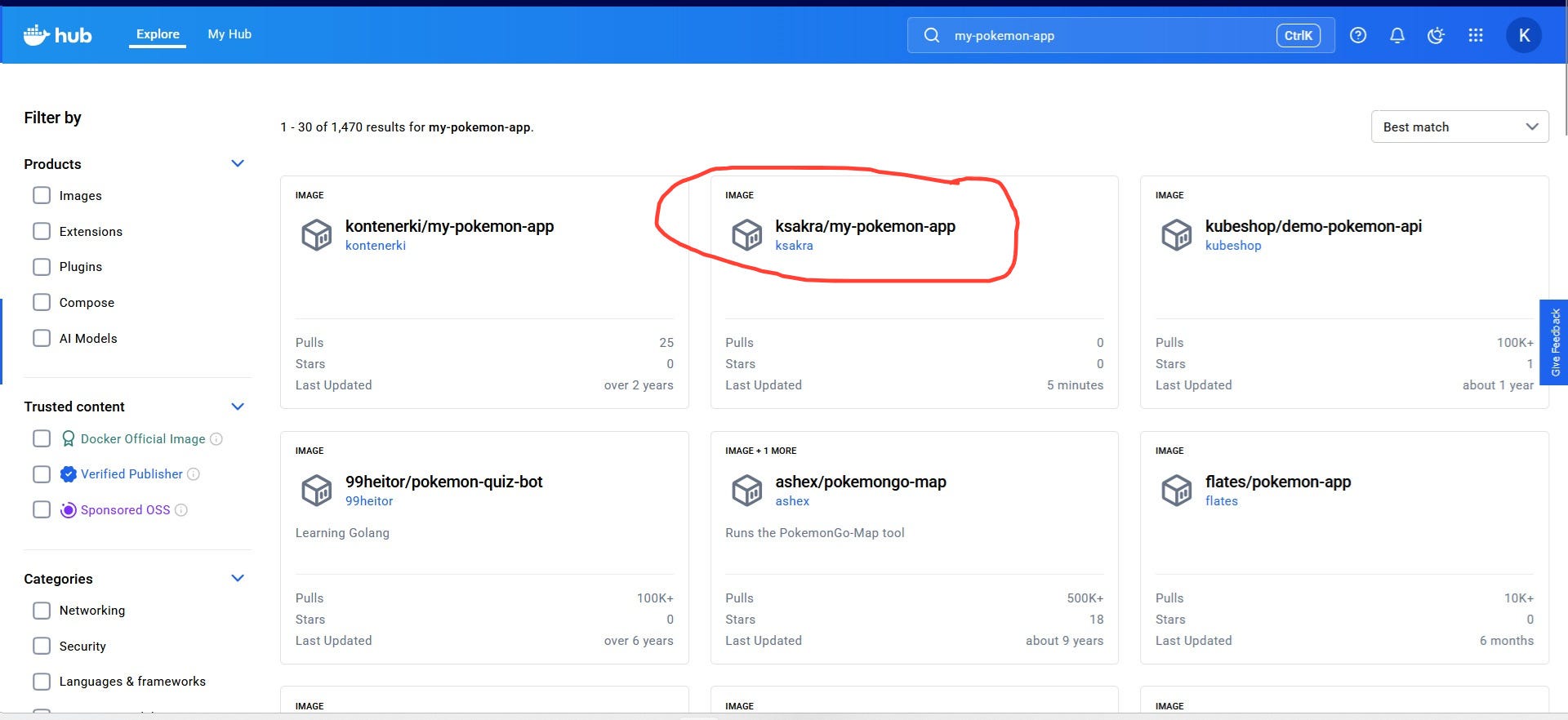Switch to the Explore tab
The width and height of the screenshot is (1568, 720).
pos(158,34)
